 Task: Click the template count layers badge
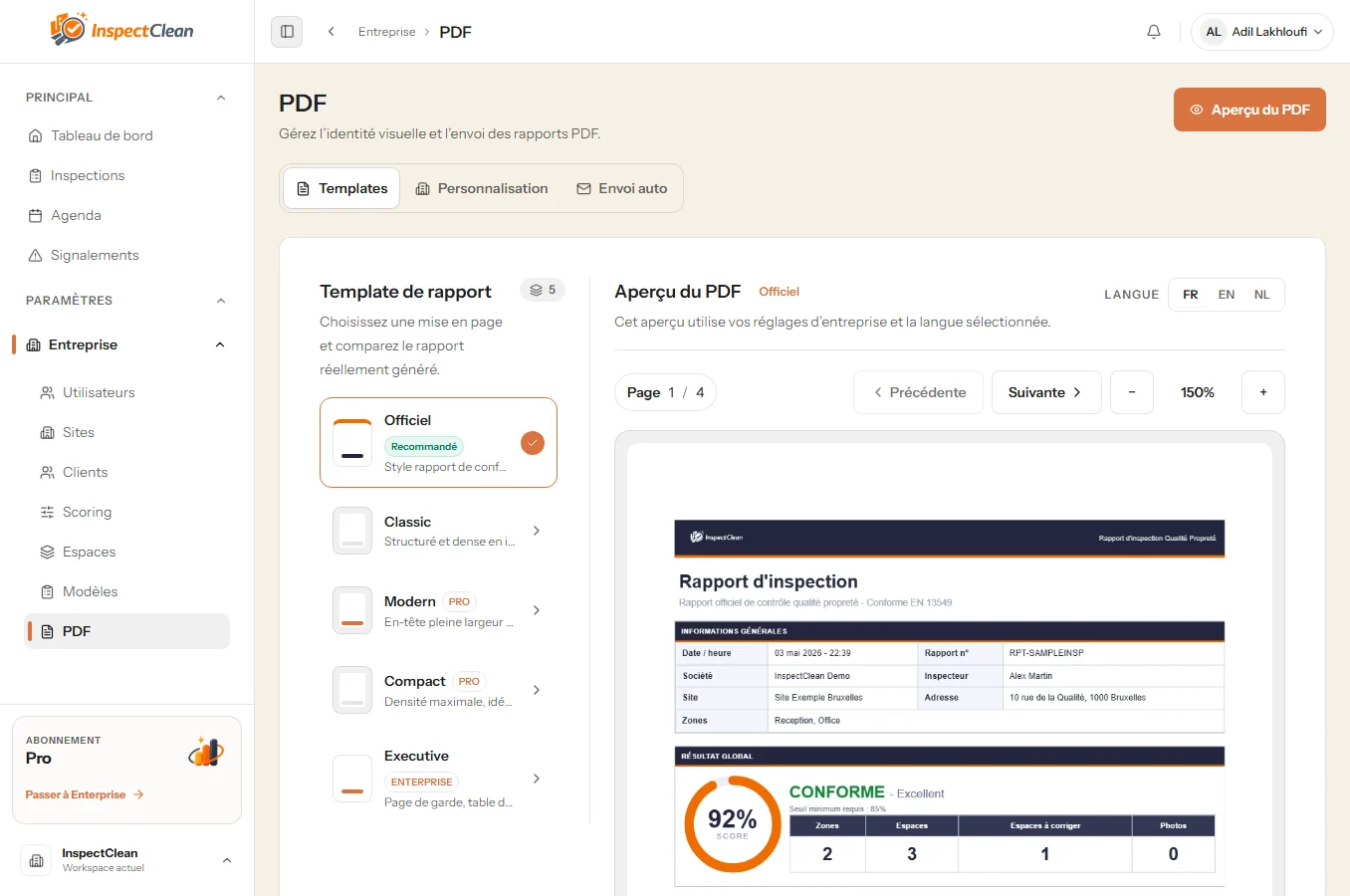[x=543, y=290]
